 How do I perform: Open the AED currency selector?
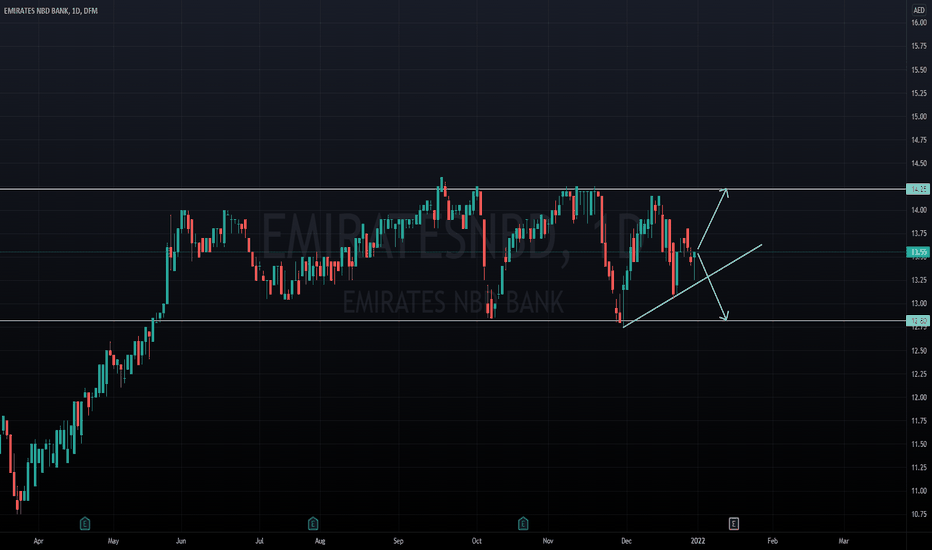tap(919, 10)
